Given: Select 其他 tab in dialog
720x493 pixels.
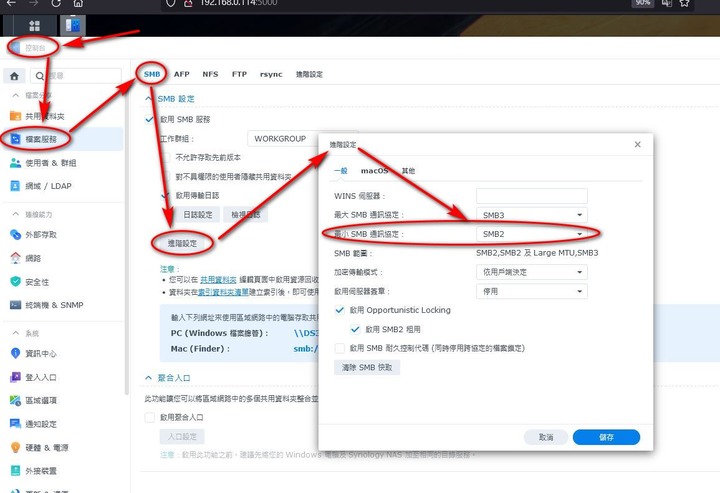Looking at the screenshot, I should [x=408, y=171].
